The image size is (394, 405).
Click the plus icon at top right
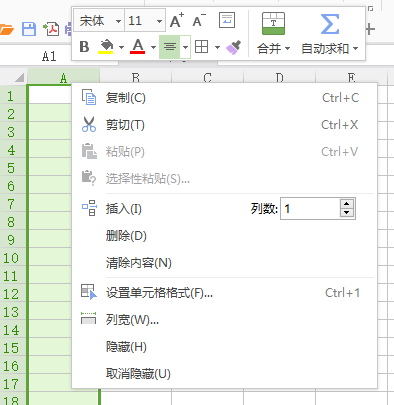pyautogui.click(x=370, y=29)
